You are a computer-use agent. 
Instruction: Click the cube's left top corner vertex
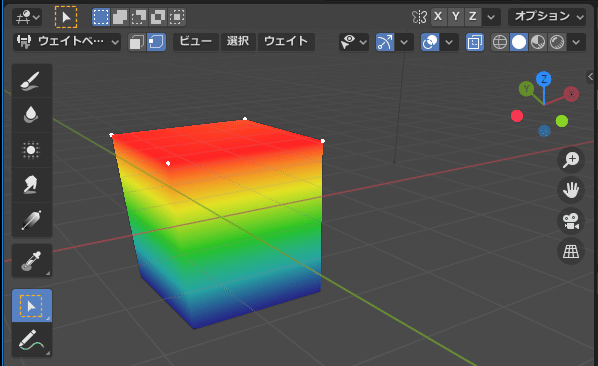click(x=111, y=135)
